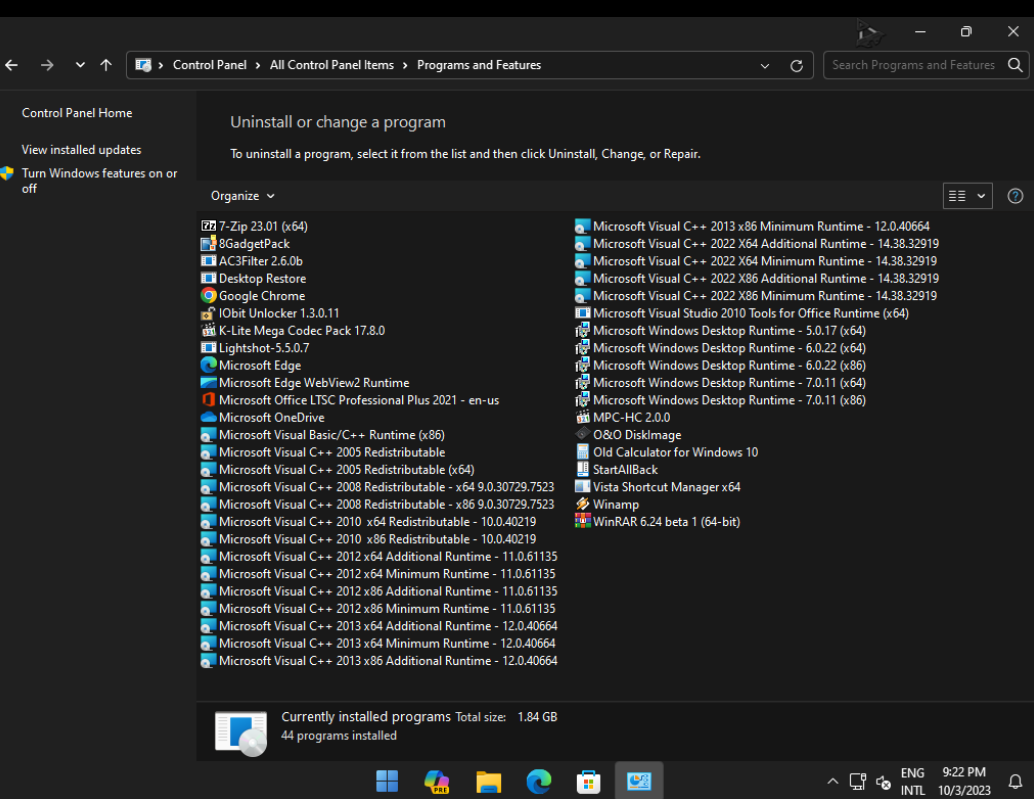Open Control Panel Home link
This screenshot has height=799, width=1034.
77,113
